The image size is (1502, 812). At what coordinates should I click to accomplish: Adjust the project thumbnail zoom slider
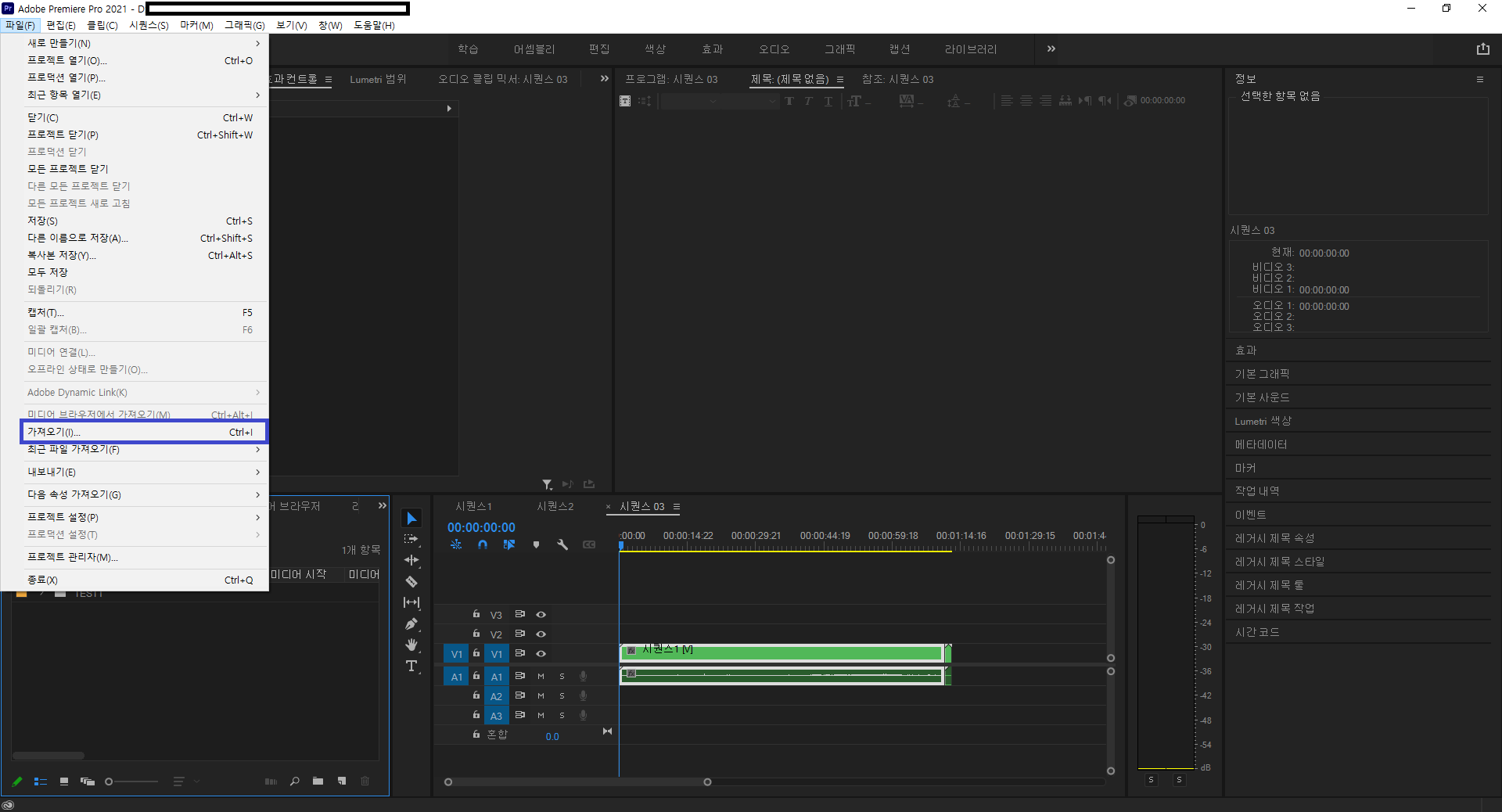(x=109, y=781)
